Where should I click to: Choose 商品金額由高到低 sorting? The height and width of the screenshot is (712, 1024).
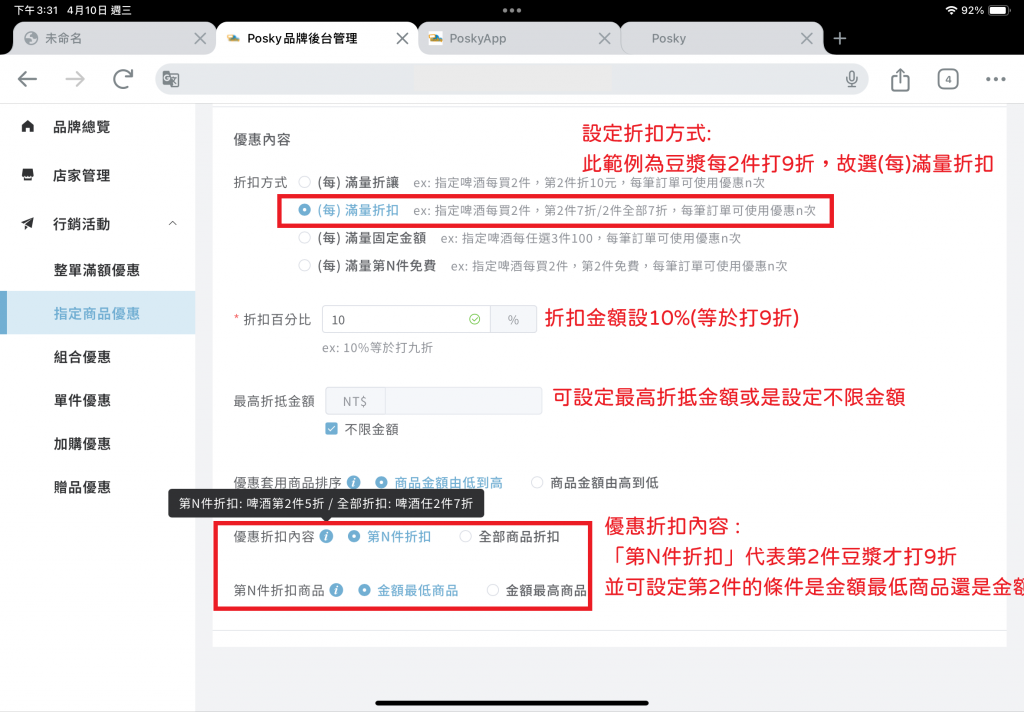pyautogui.click(x=537, y=482)
